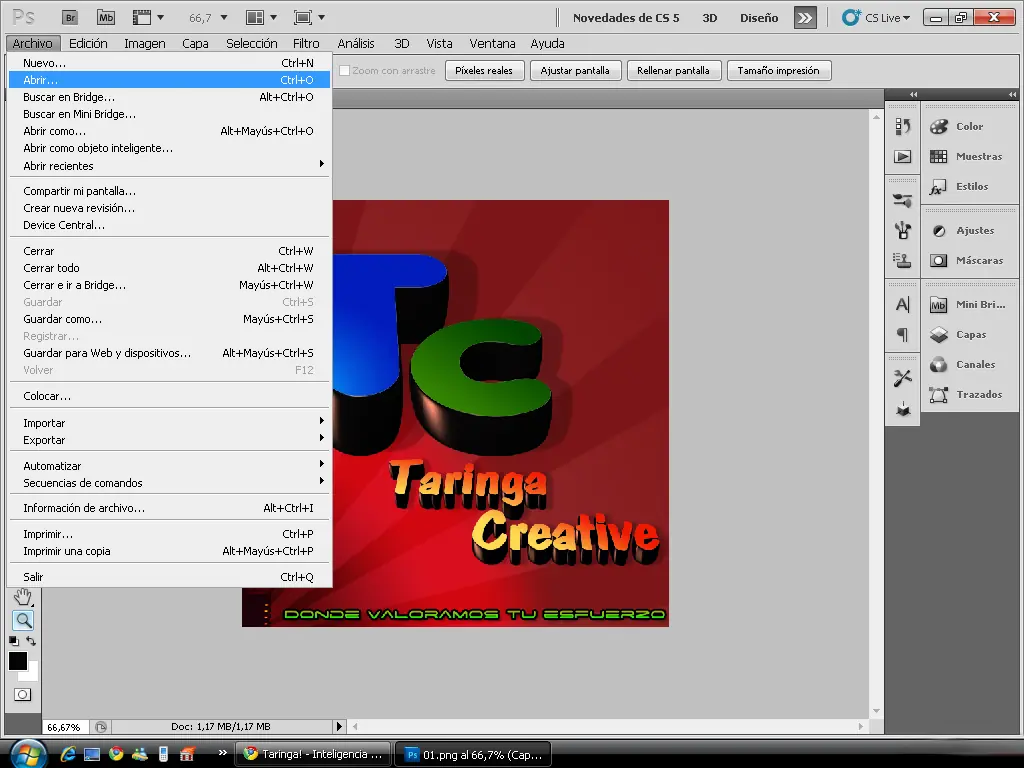
Task: Open the Tool Presets panel icon
Action: coord(903,378)
